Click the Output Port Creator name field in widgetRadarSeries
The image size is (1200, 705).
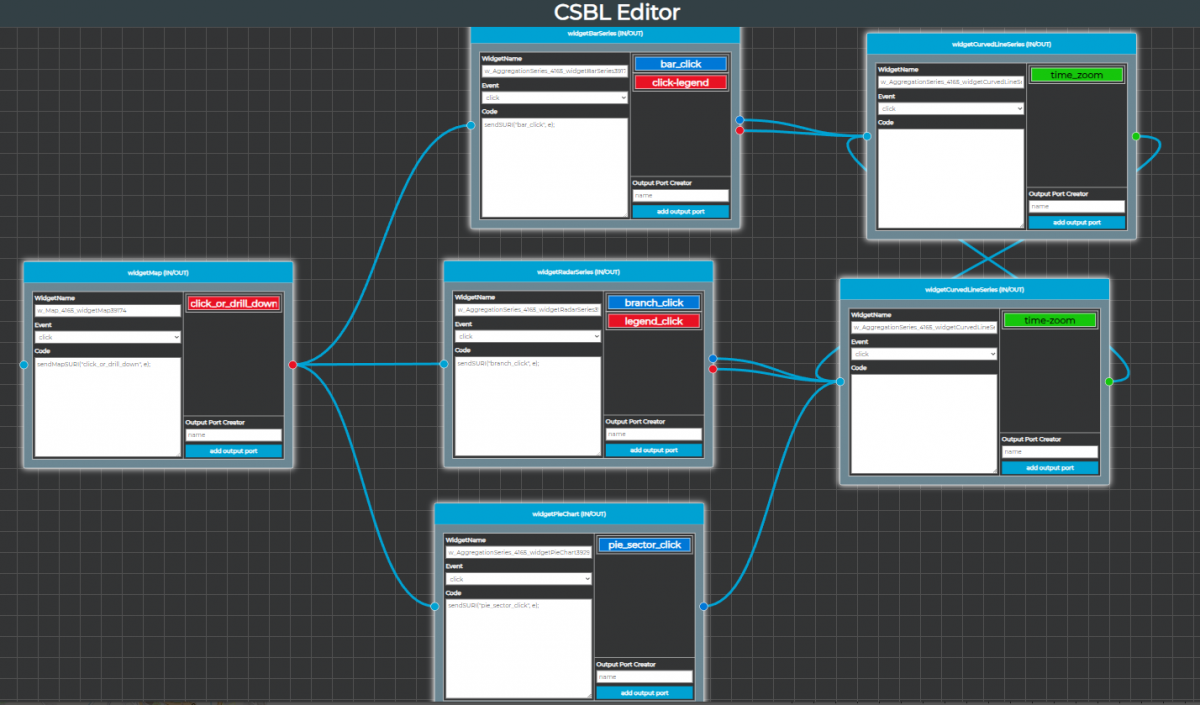click(x=654, y=435)
